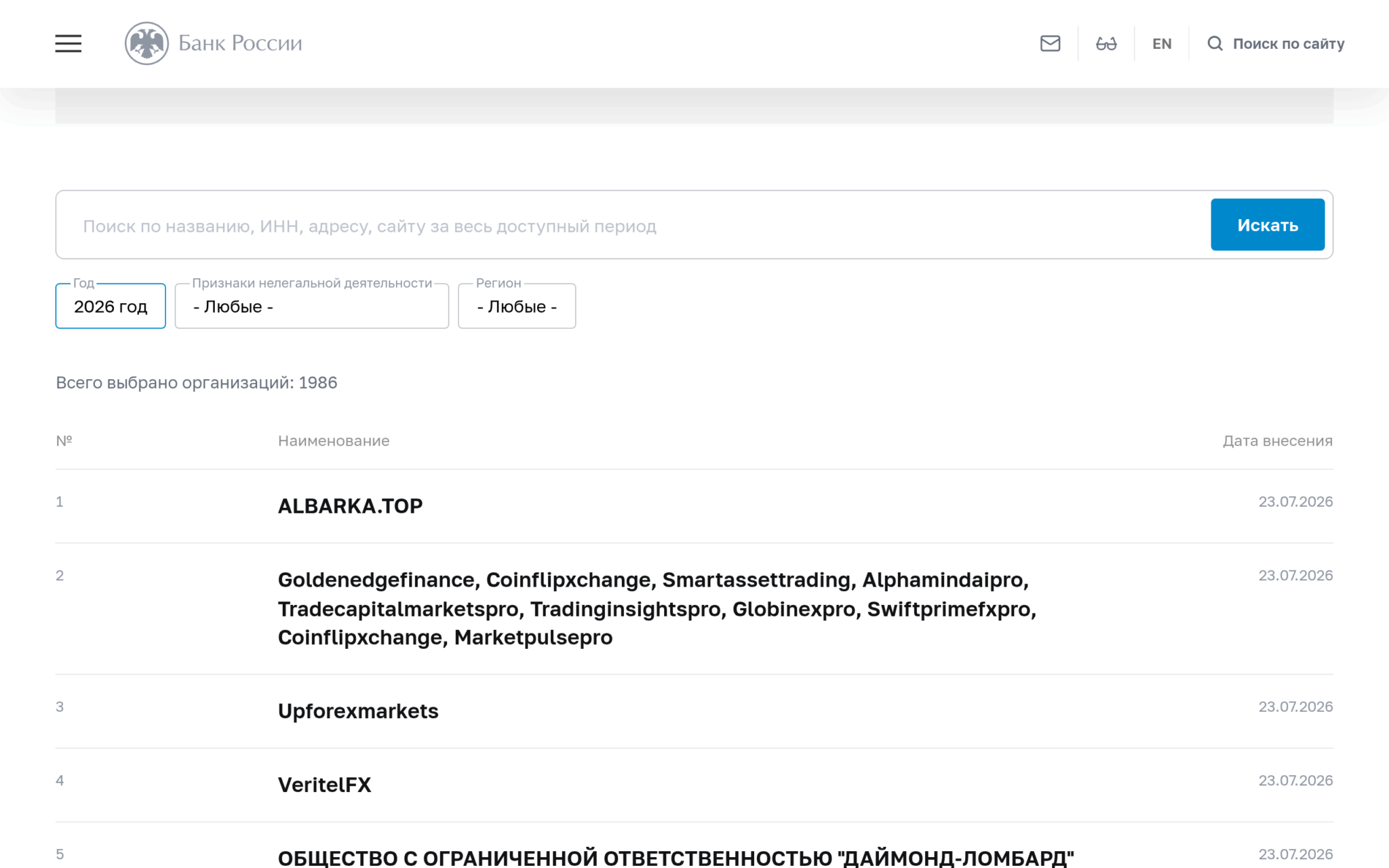Screen dimensions: 1389x868
Task: Click the total count text showing 1986
Action: (x=197, y=382)
